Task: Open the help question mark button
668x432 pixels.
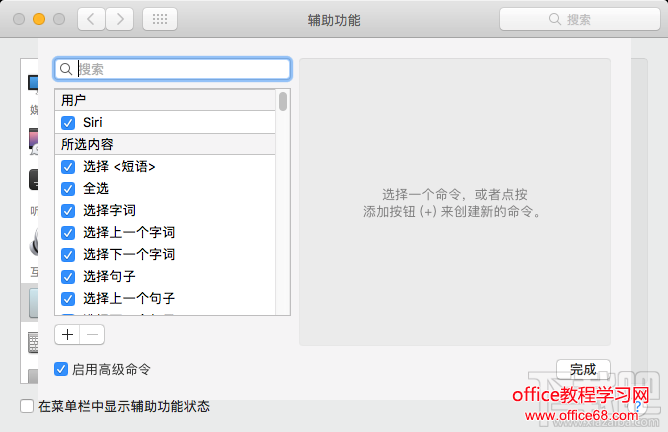Action: tap(638, 406)
